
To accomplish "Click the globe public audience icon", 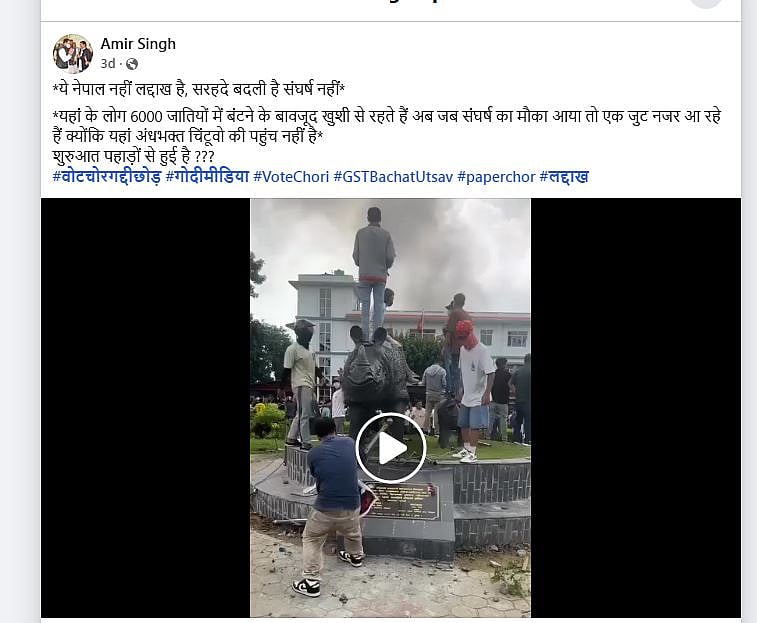I will [x=132, y=64].
